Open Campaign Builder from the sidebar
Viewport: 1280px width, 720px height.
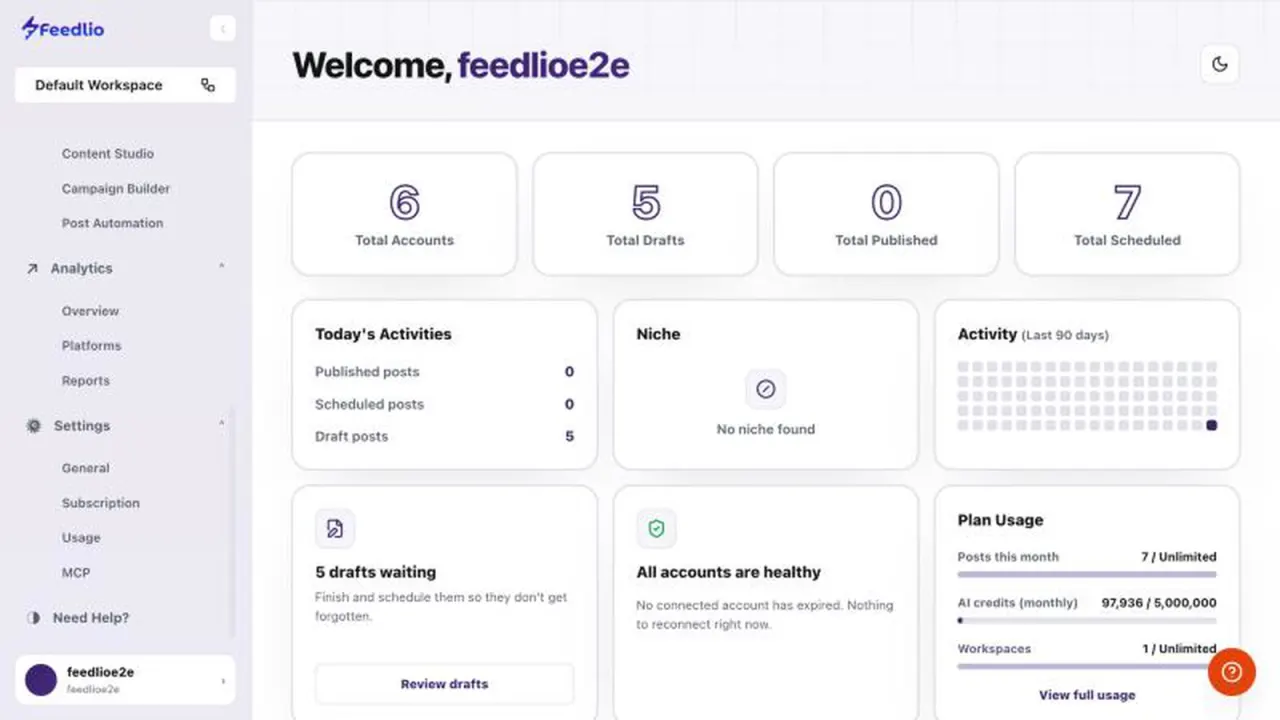(x=116, y=189)
